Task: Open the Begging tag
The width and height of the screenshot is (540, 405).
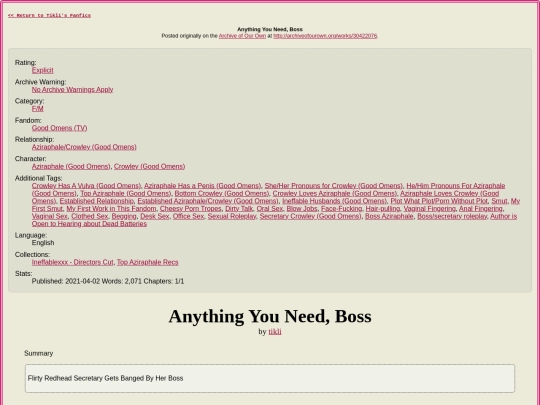Action: [x=124, y=216]
